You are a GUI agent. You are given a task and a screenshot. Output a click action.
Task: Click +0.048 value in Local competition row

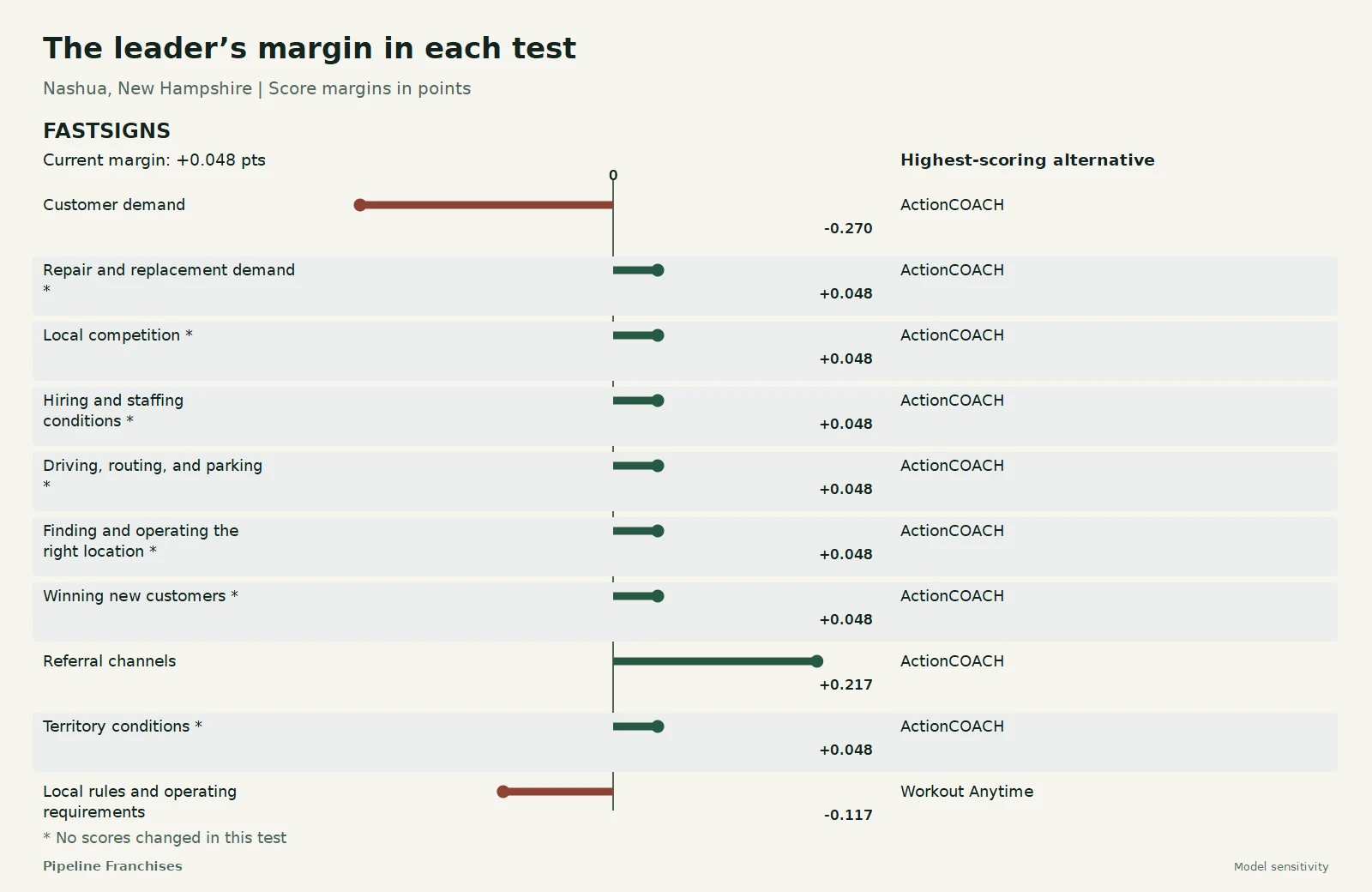click(x=846, y=359)
